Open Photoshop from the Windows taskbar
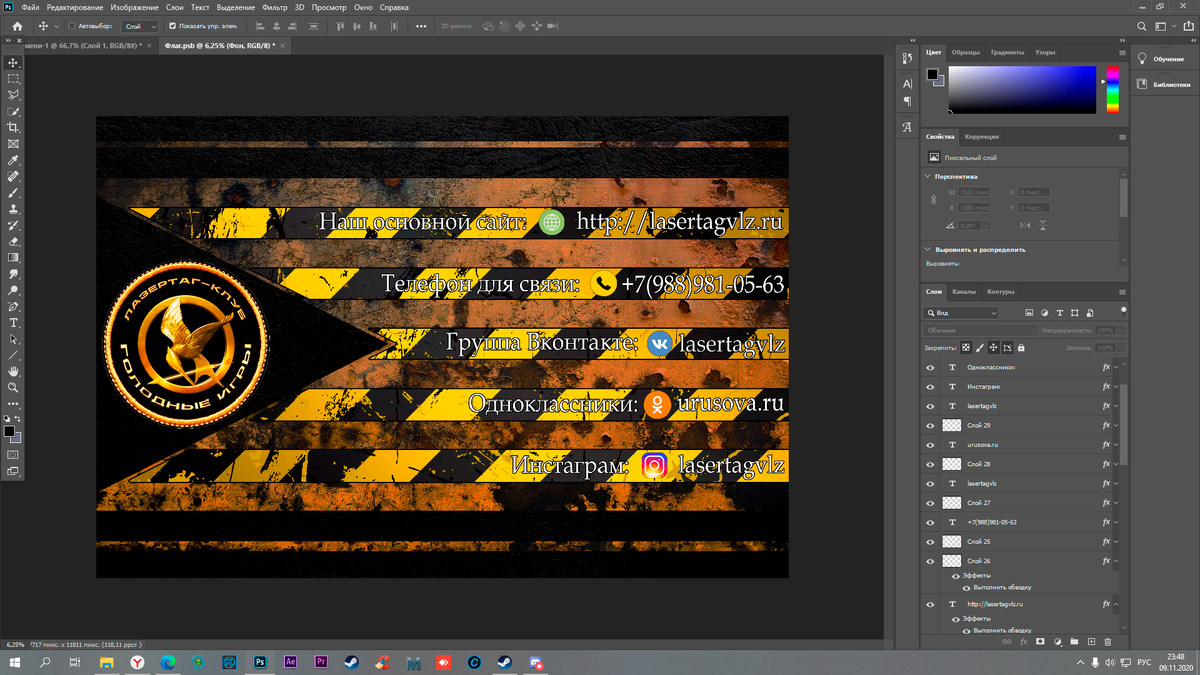The width and height of the screenshot is (1200, 675). (x=260, y=662)
